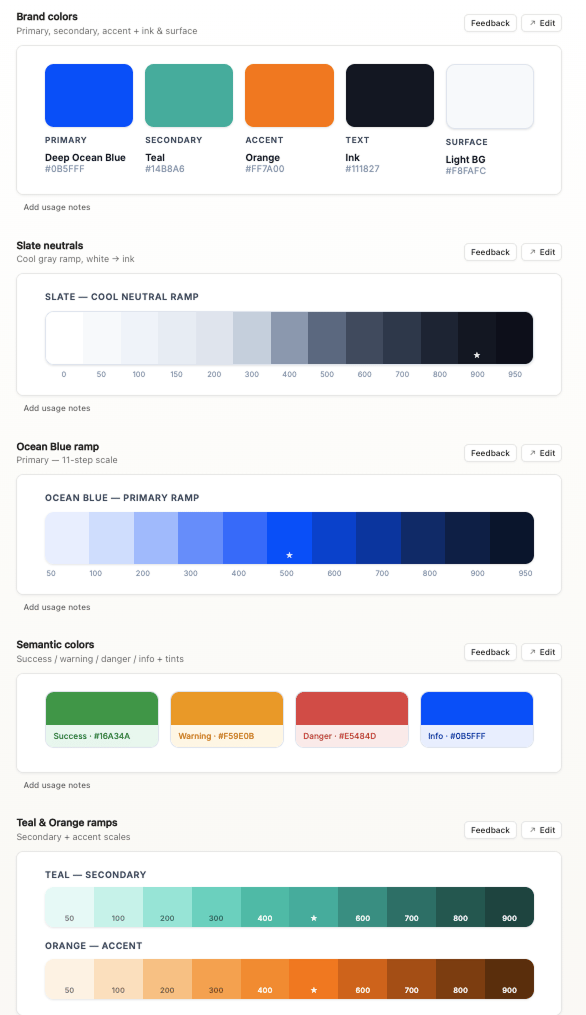
Task: Click the #FF7A00 hex value
Action: tap(265, 169)
